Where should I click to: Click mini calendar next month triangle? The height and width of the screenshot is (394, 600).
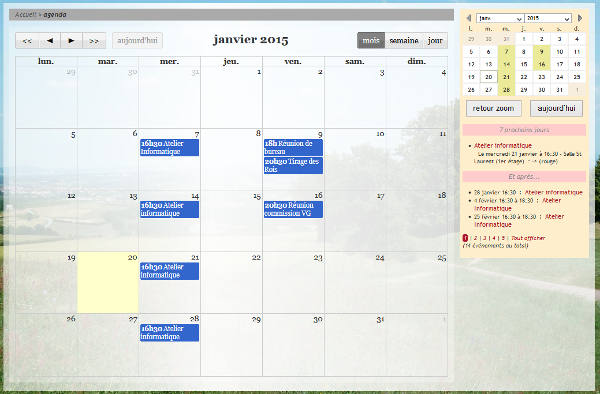tap(580, 18)
